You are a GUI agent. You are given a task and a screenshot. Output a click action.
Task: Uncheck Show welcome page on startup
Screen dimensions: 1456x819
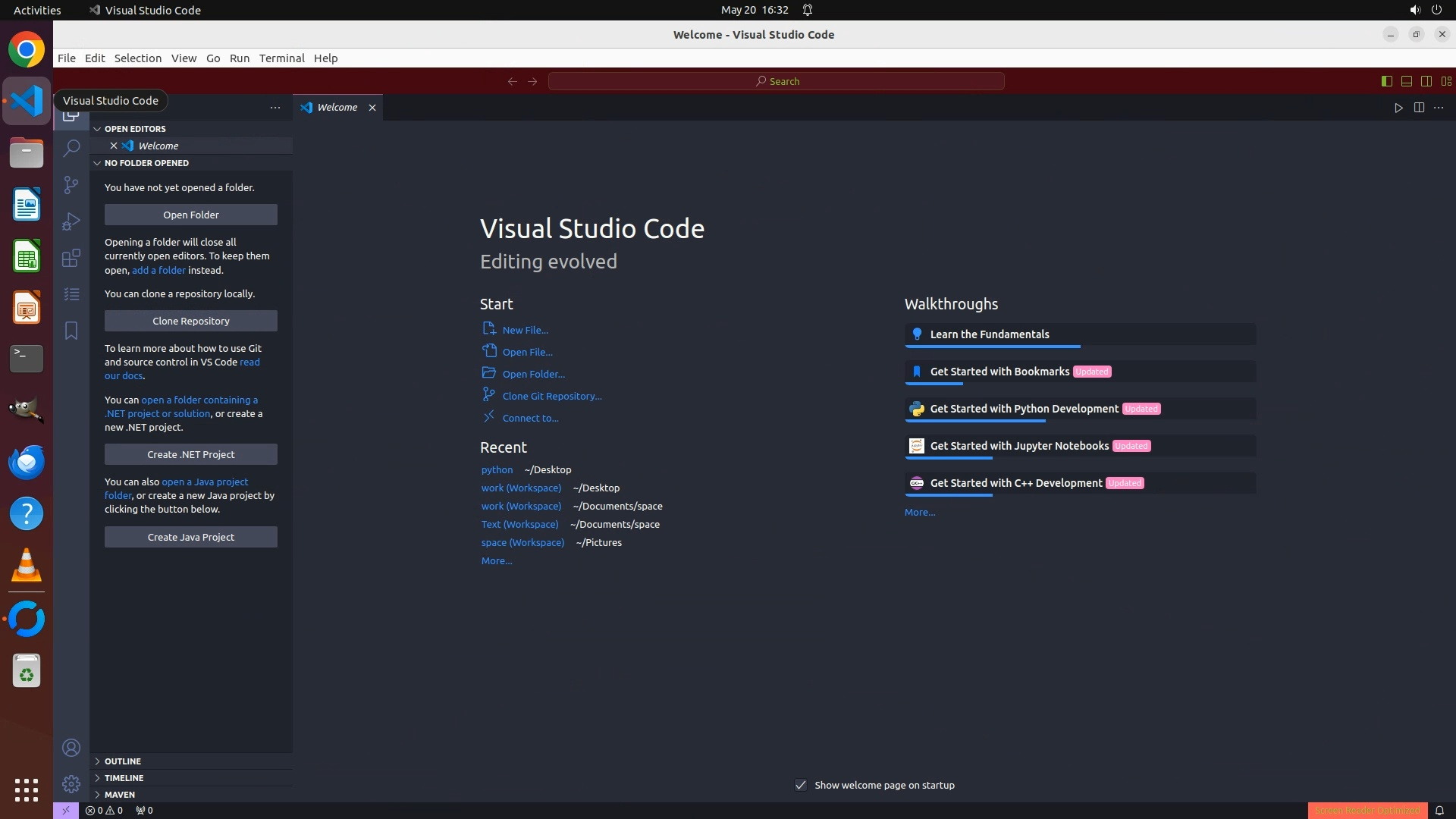pyautogui.click(x=801, y=785)
